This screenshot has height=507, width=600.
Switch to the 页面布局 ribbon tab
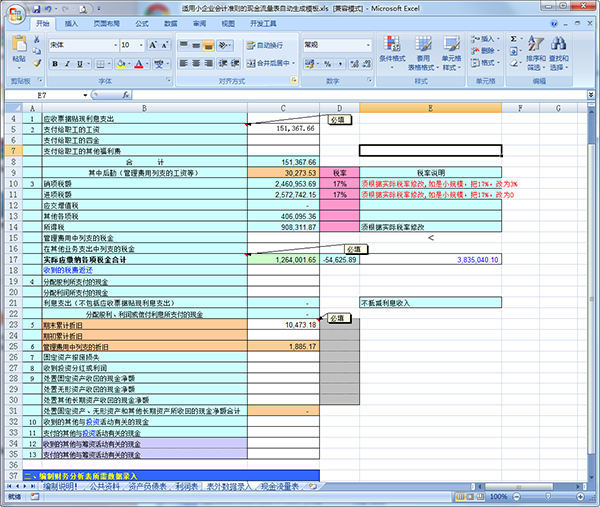click(x=107, y=24)
